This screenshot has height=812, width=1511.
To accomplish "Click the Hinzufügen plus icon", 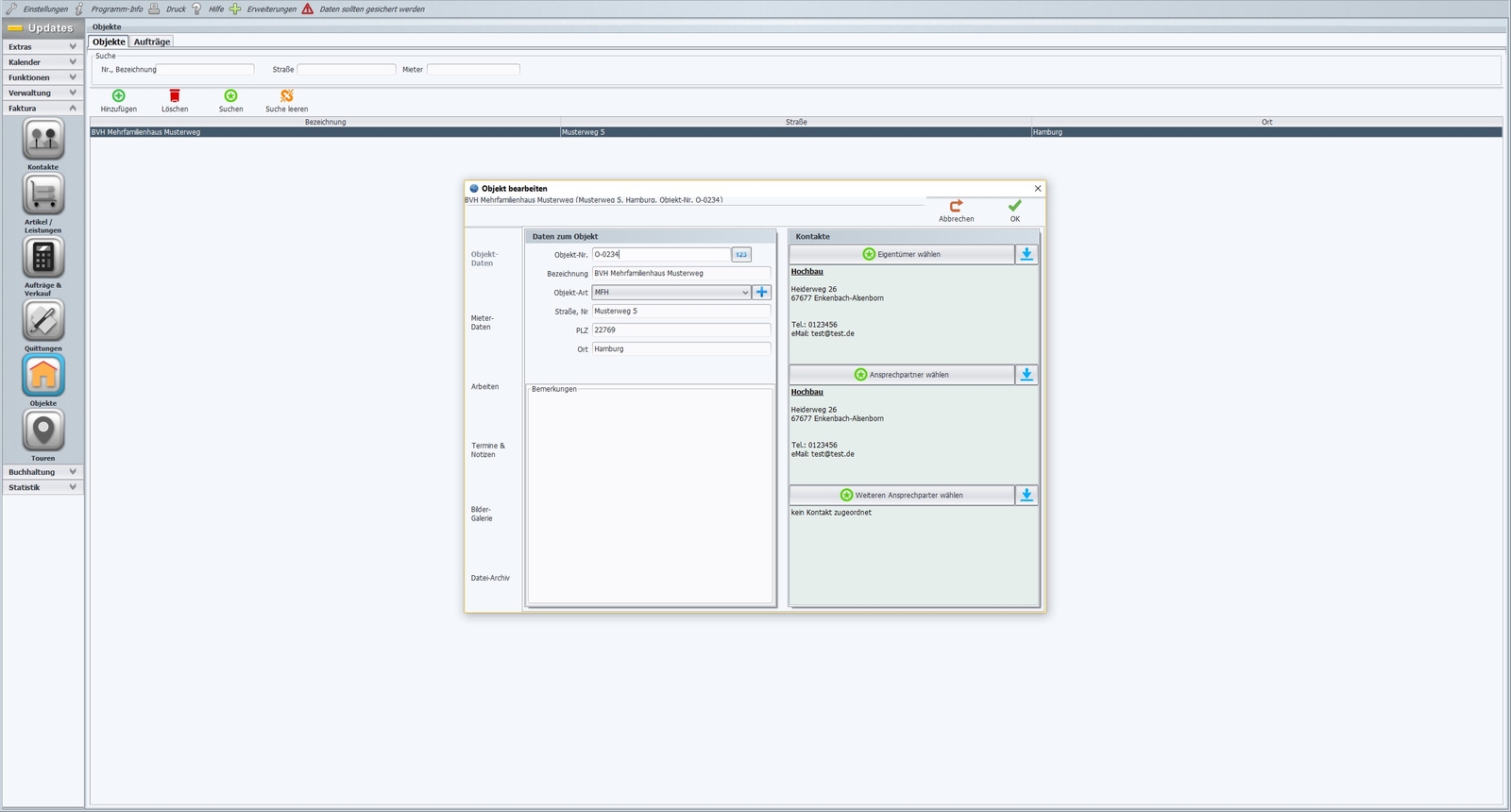I will pyautogui.click(x=118, y=95).
